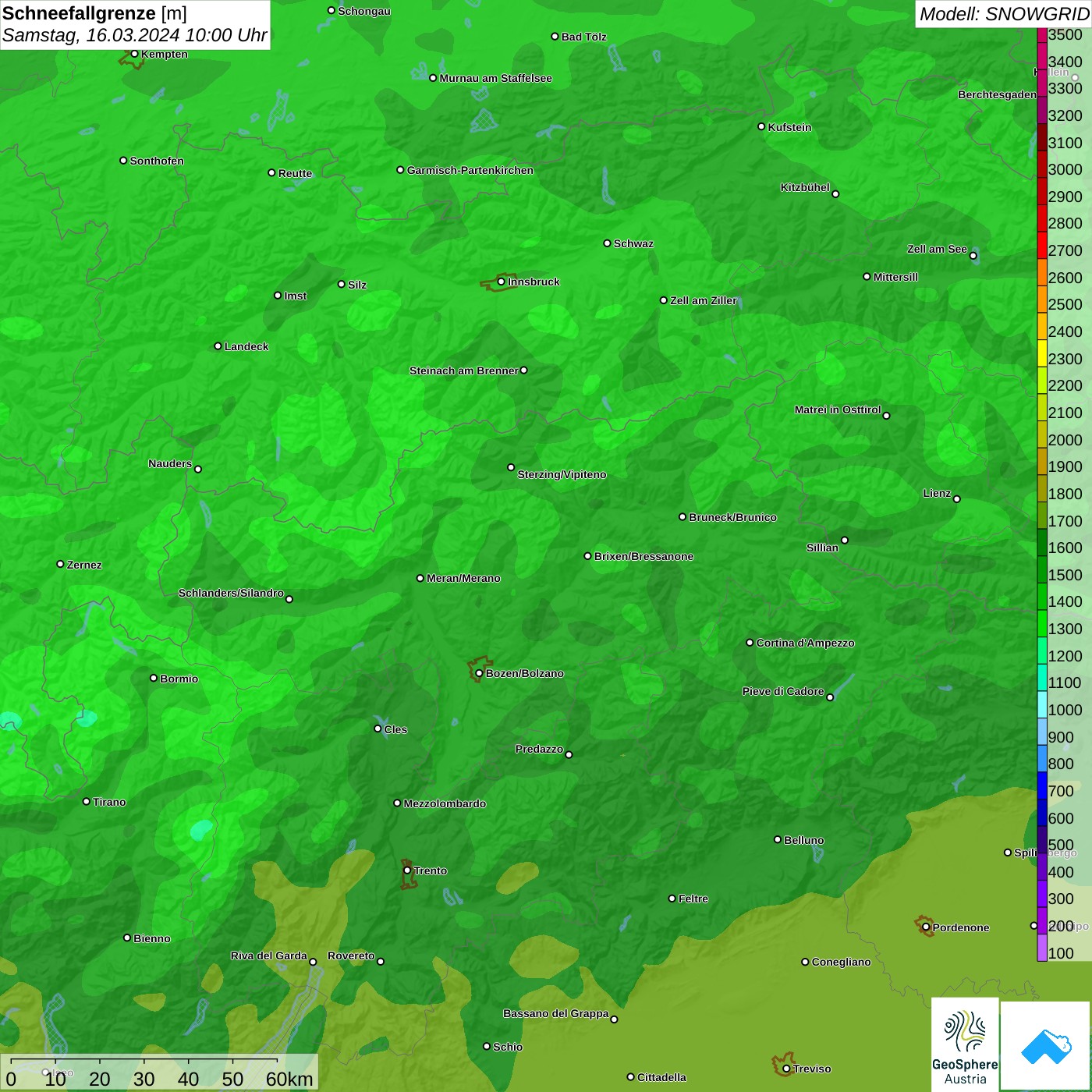The width and height of the screenshot is (1092, 1092).
Task: Click the Cittadella label
Action: coord(661,1077)
